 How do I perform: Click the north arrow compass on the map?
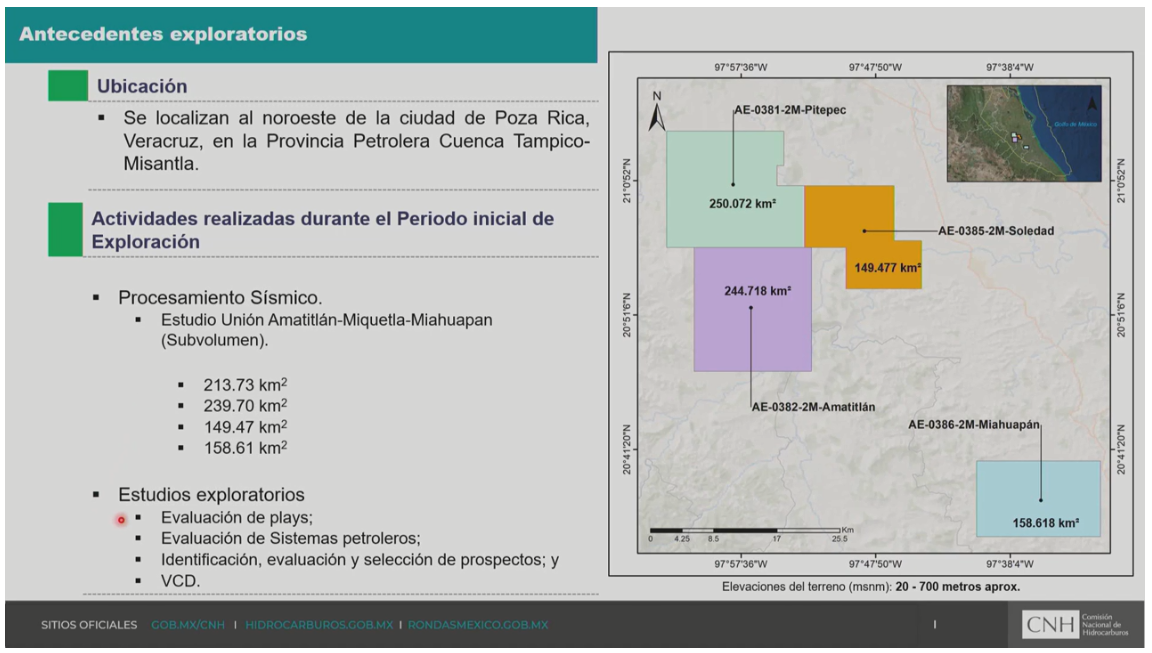tap(657, 112)
